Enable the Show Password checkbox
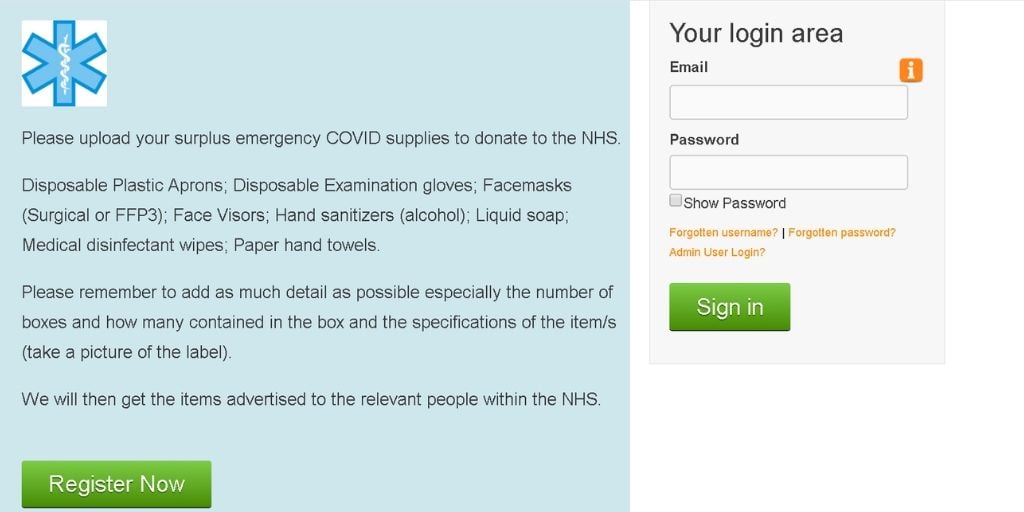Viewport: 1024px width, 512px height. (676, 200)
